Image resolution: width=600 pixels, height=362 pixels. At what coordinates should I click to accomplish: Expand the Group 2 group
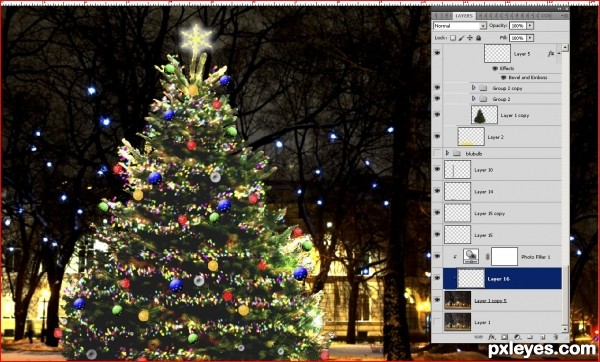coord(473,98)
